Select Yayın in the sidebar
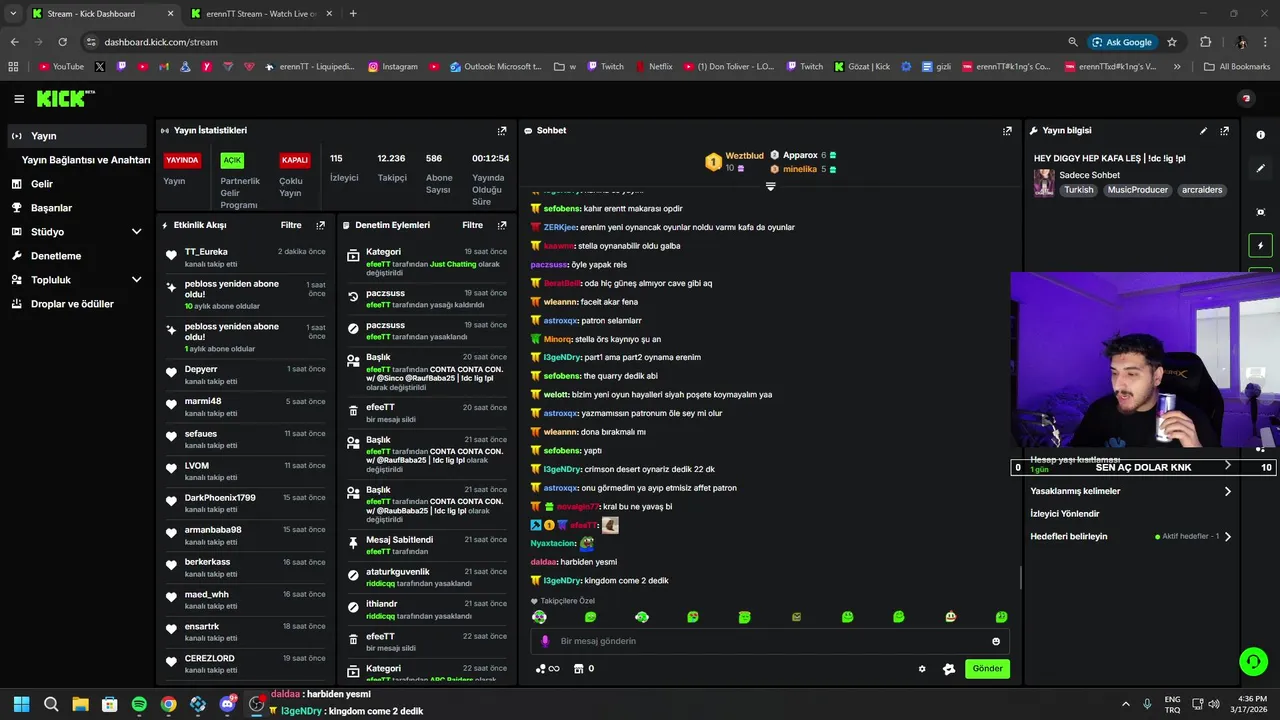The height and width of the screenshot is (720, 1280). 76,136
